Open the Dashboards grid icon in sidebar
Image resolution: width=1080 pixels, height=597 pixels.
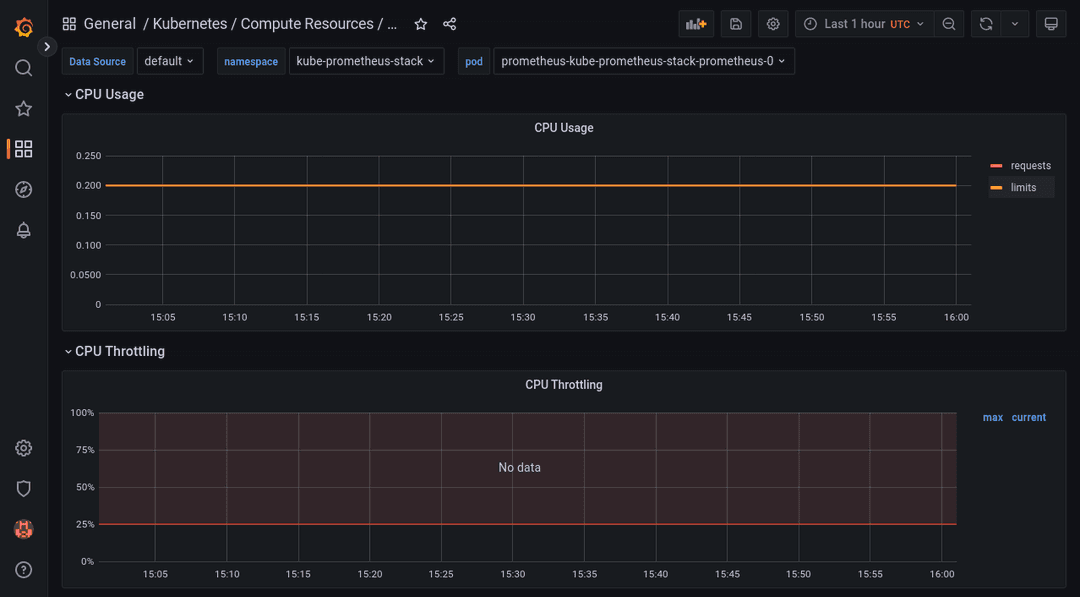[23, 148]
